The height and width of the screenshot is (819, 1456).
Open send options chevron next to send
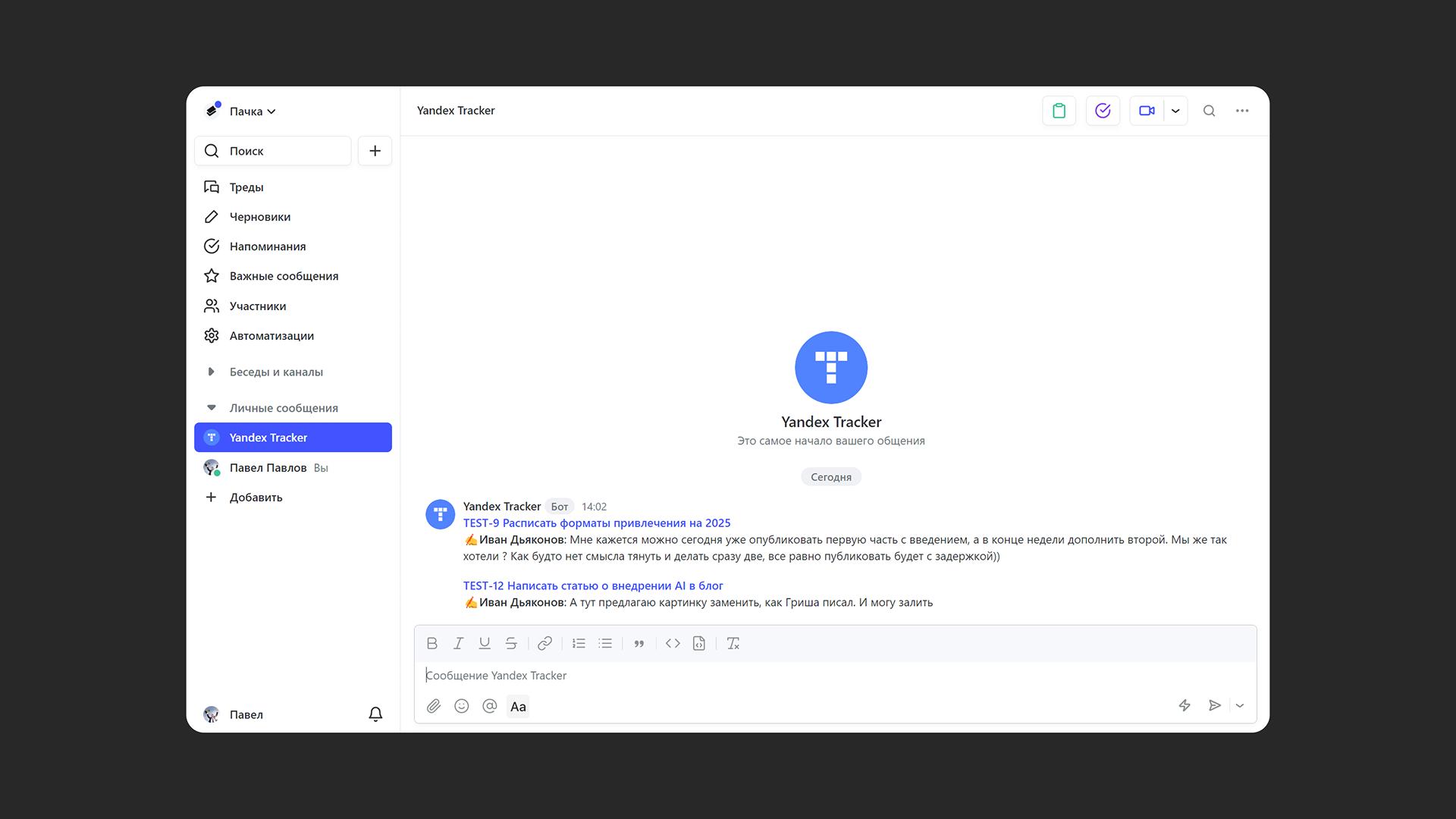(x=1240, y=705)
